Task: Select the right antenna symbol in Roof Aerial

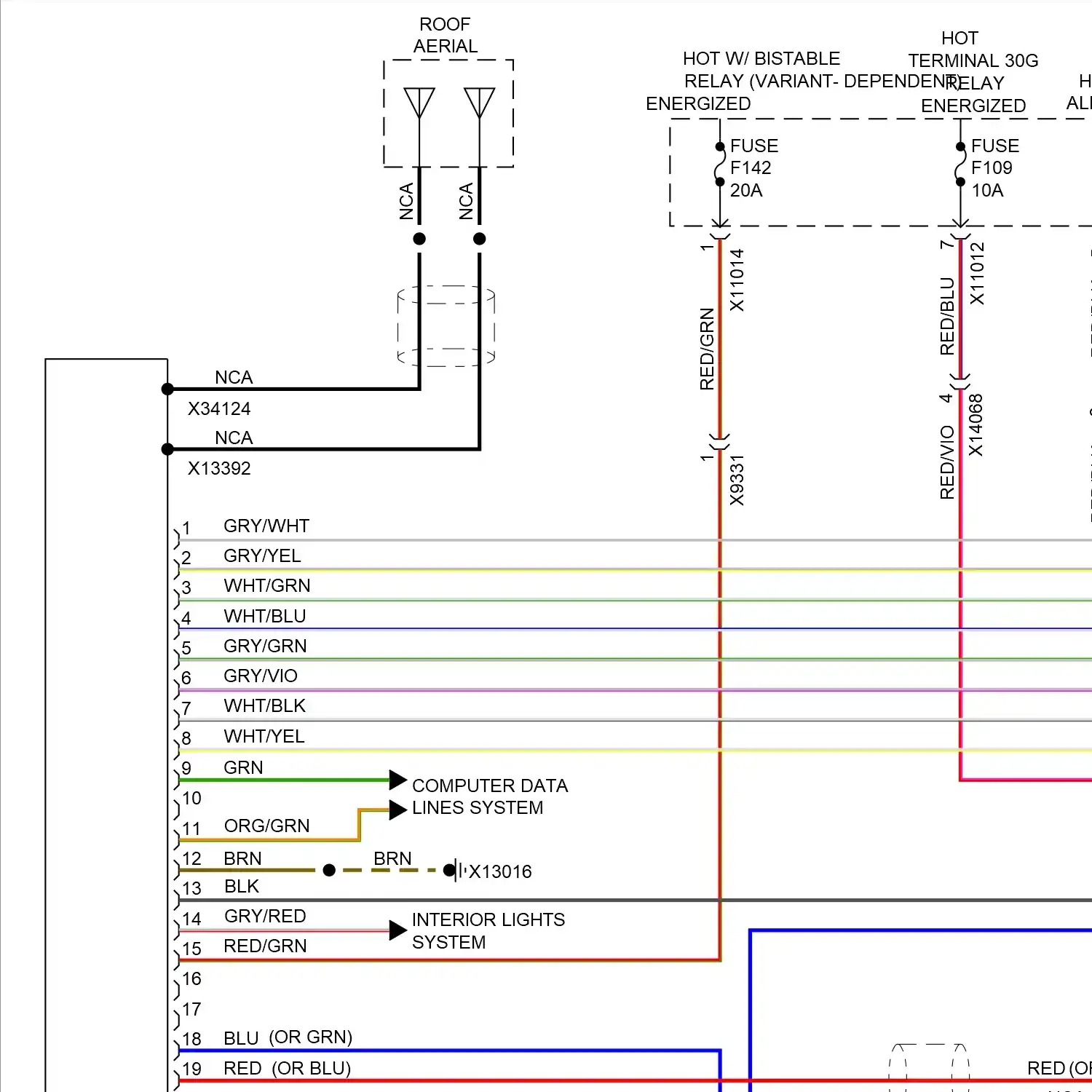Action: pos(479,103)
